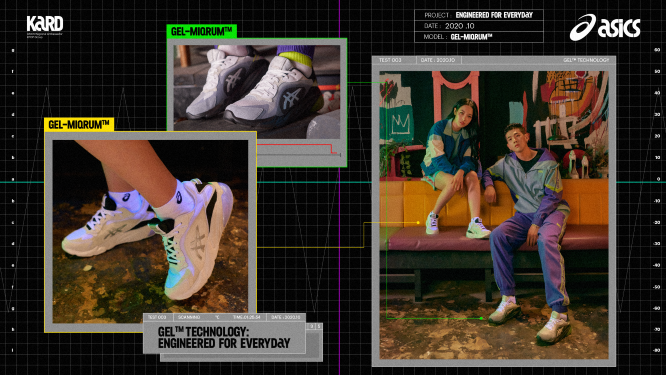
Task: Click the Project Engineered for Everyday field
Action: coord(479,15)
